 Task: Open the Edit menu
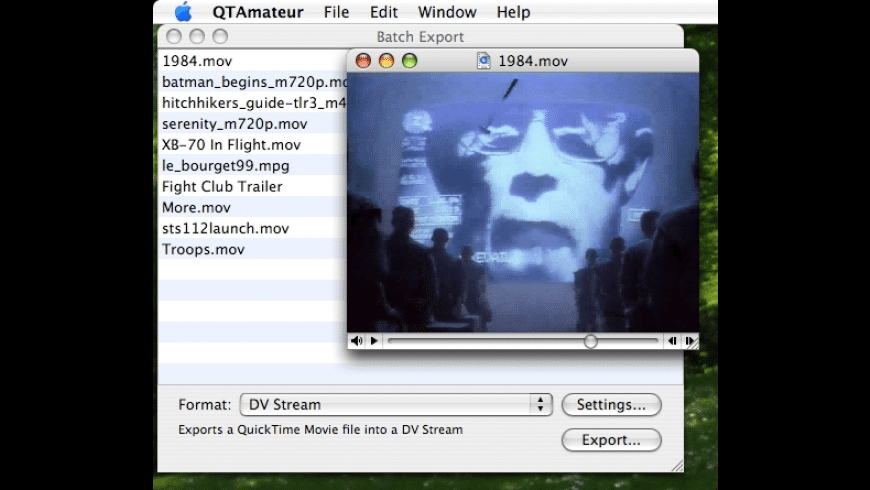(x=384, y=12)
